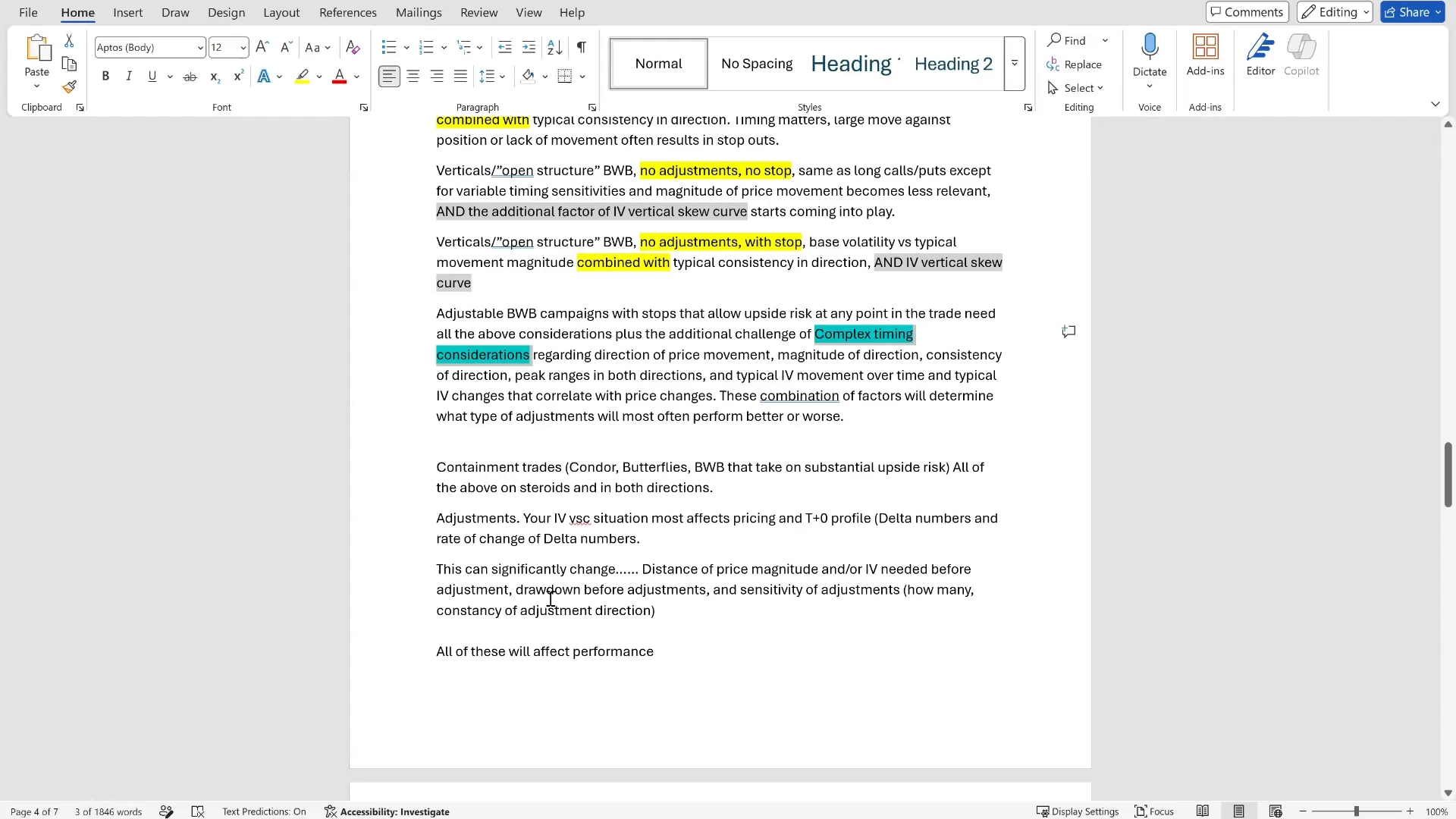
Task: Open line and paragraph spacing menu
Action: tap(492, 77)
